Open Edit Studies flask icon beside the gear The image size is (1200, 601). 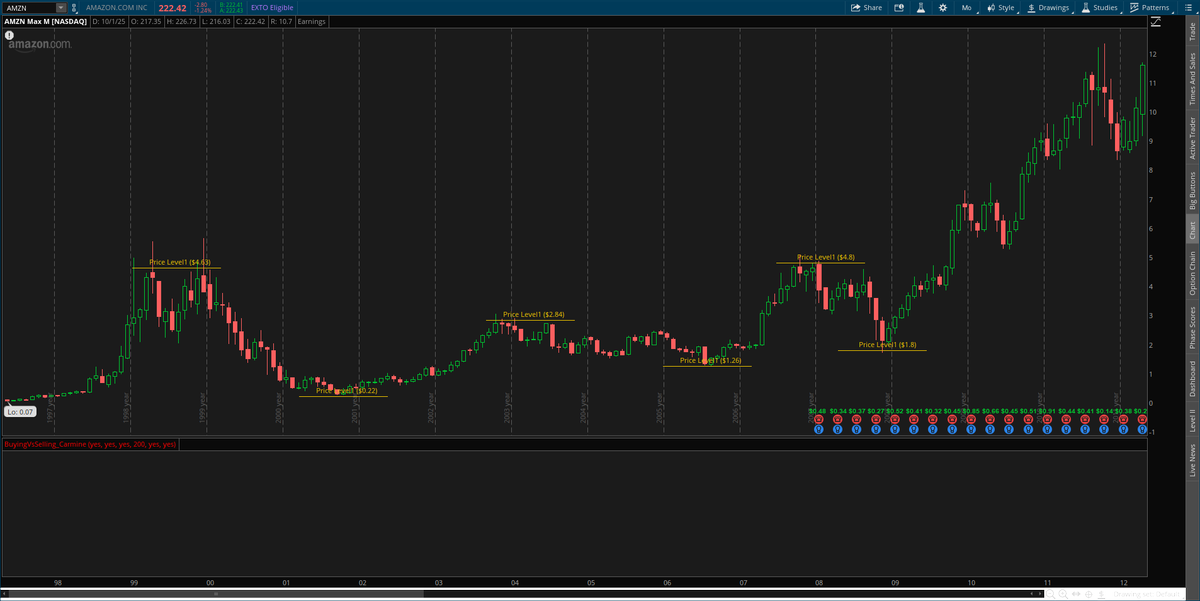point(920,7)
